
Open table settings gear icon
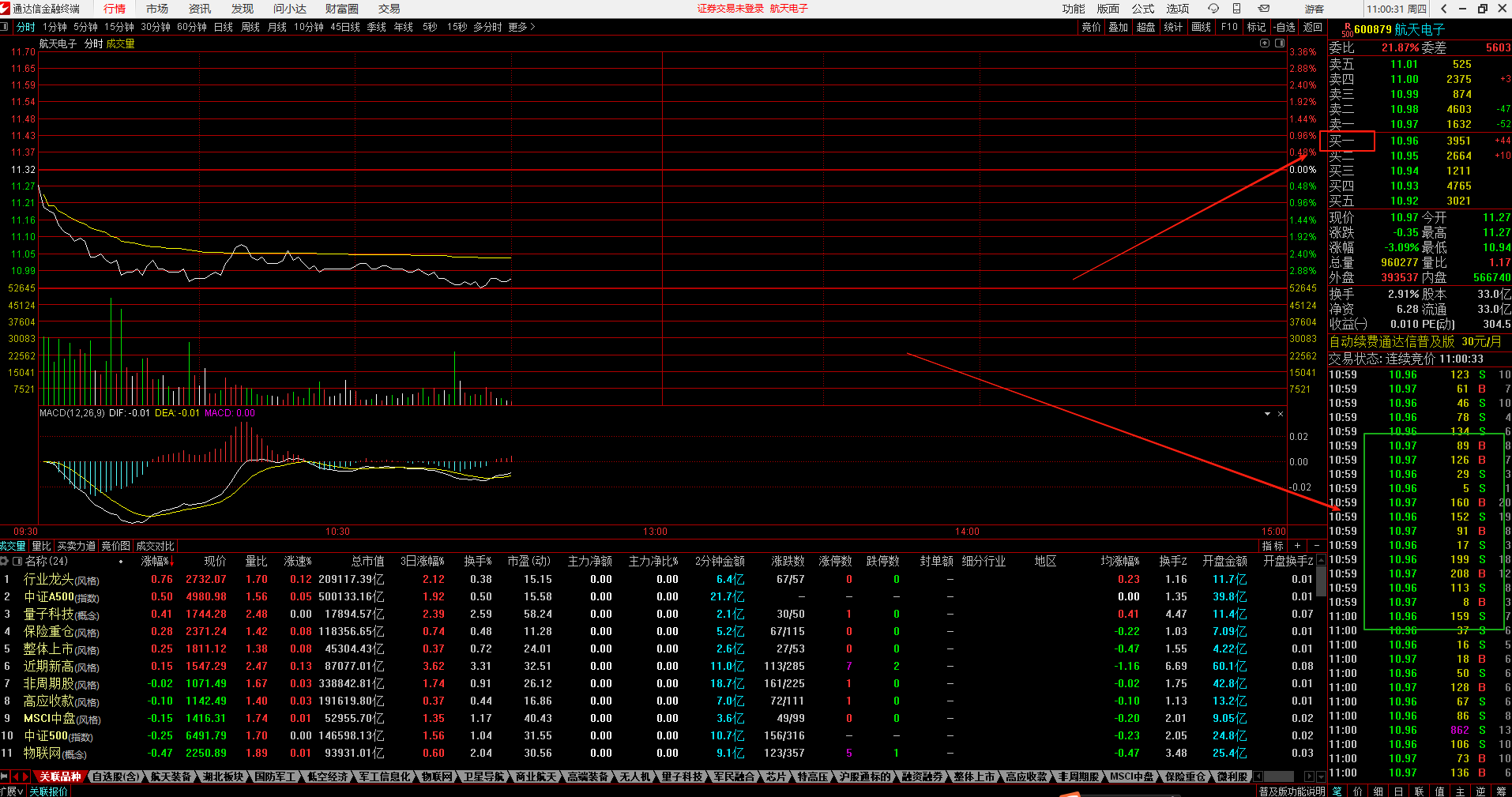5,561
